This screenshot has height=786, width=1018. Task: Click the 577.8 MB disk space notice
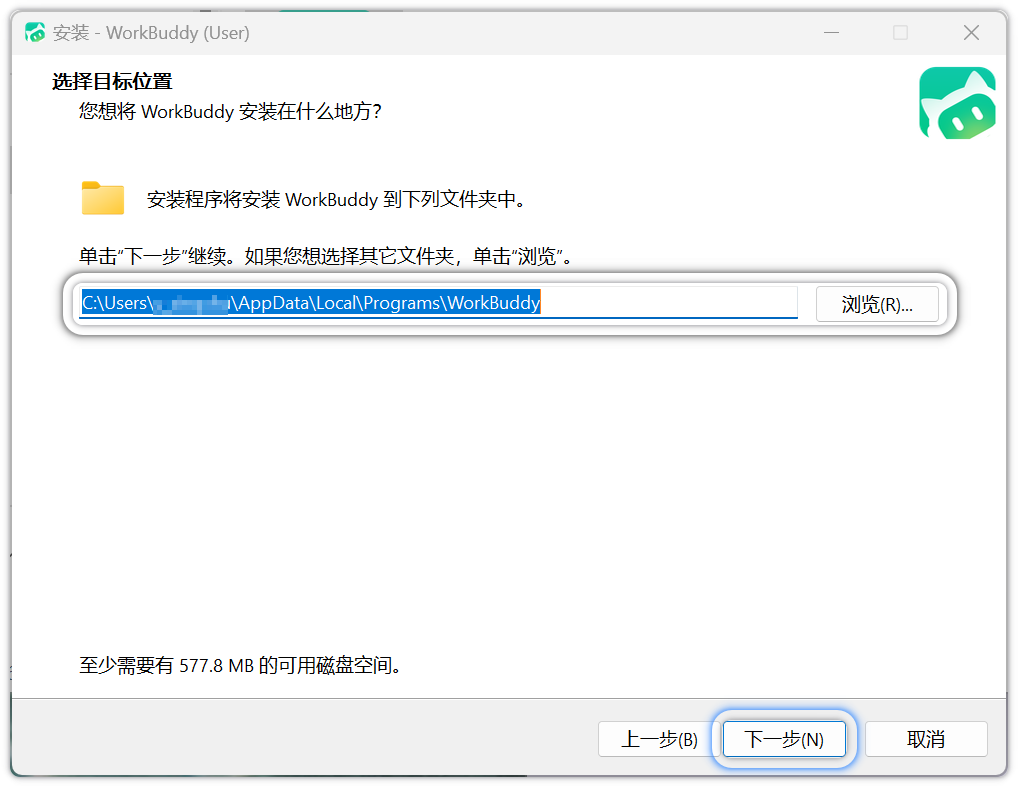click(x=240, y=665)
